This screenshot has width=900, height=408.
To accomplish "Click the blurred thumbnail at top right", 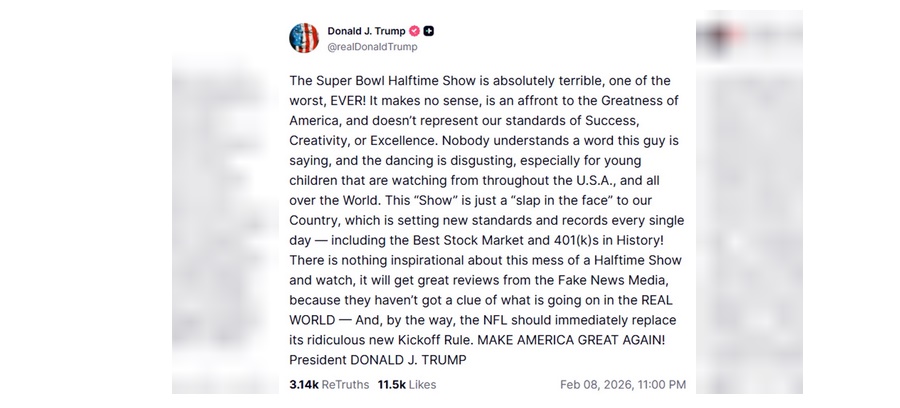I will click(x=748, y=40).
